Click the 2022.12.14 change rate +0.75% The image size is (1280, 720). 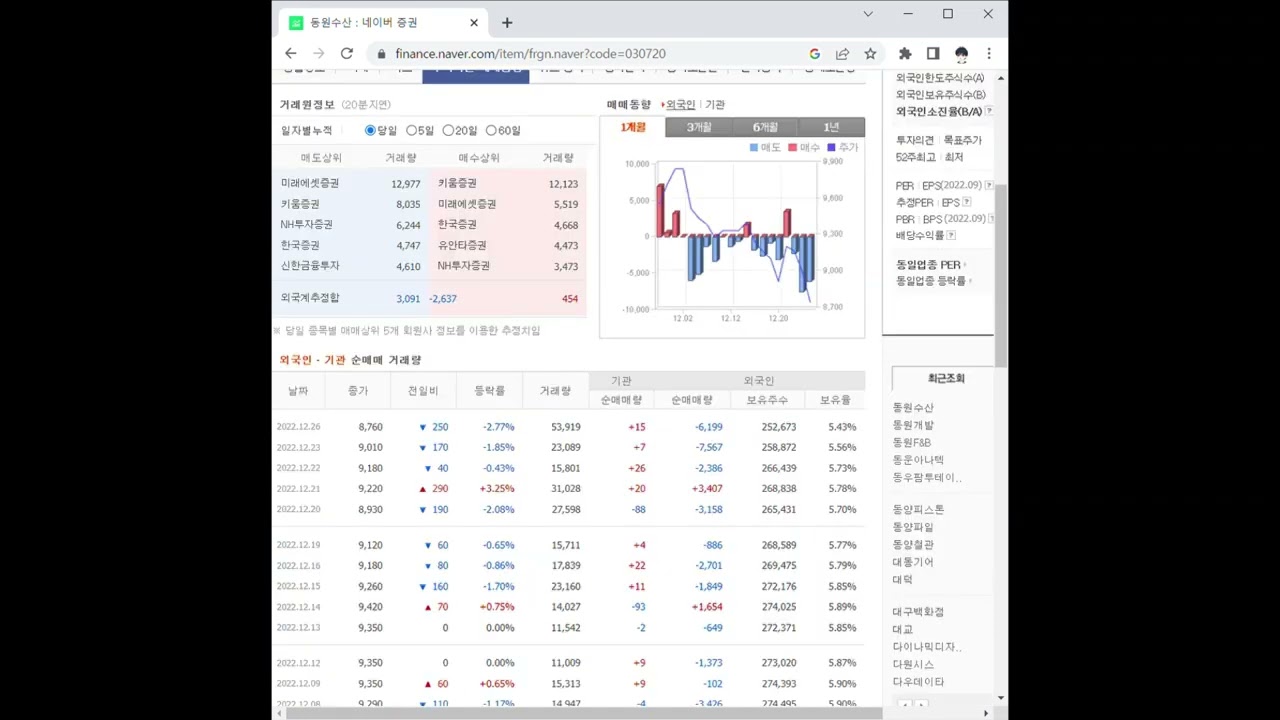(497, 607)
